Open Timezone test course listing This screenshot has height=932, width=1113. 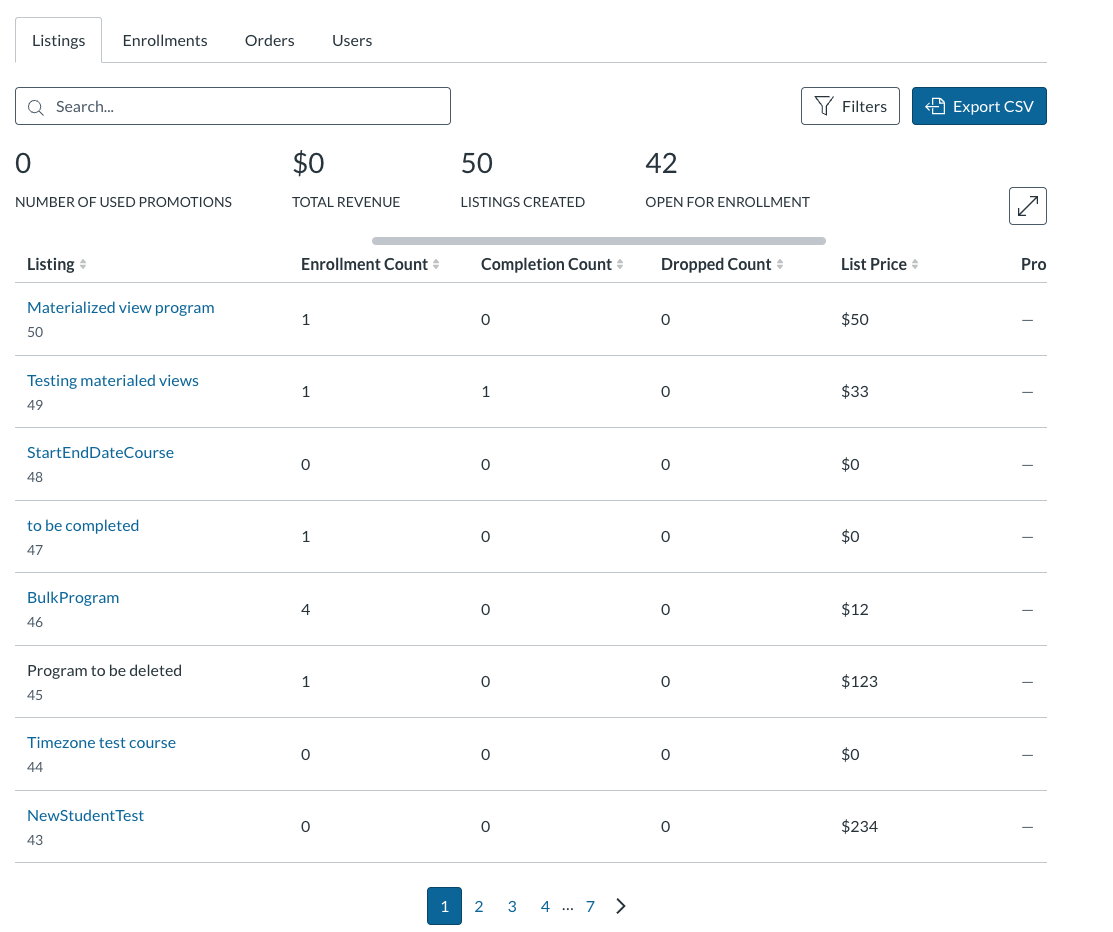102,742
